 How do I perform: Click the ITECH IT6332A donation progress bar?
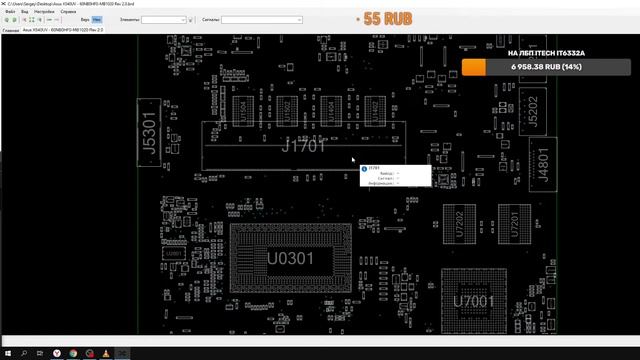coord(546,67)
